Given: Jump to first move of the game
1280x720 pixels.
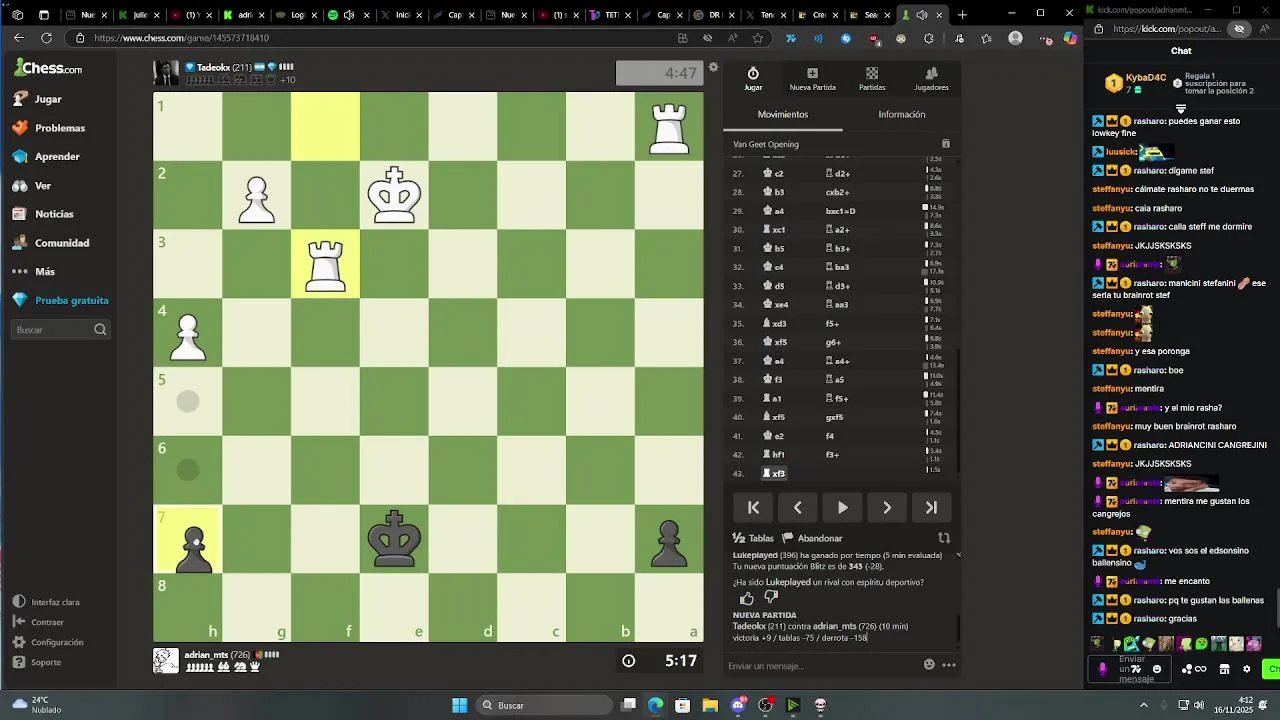Looking at the screenshot, I should pos(754,508).
